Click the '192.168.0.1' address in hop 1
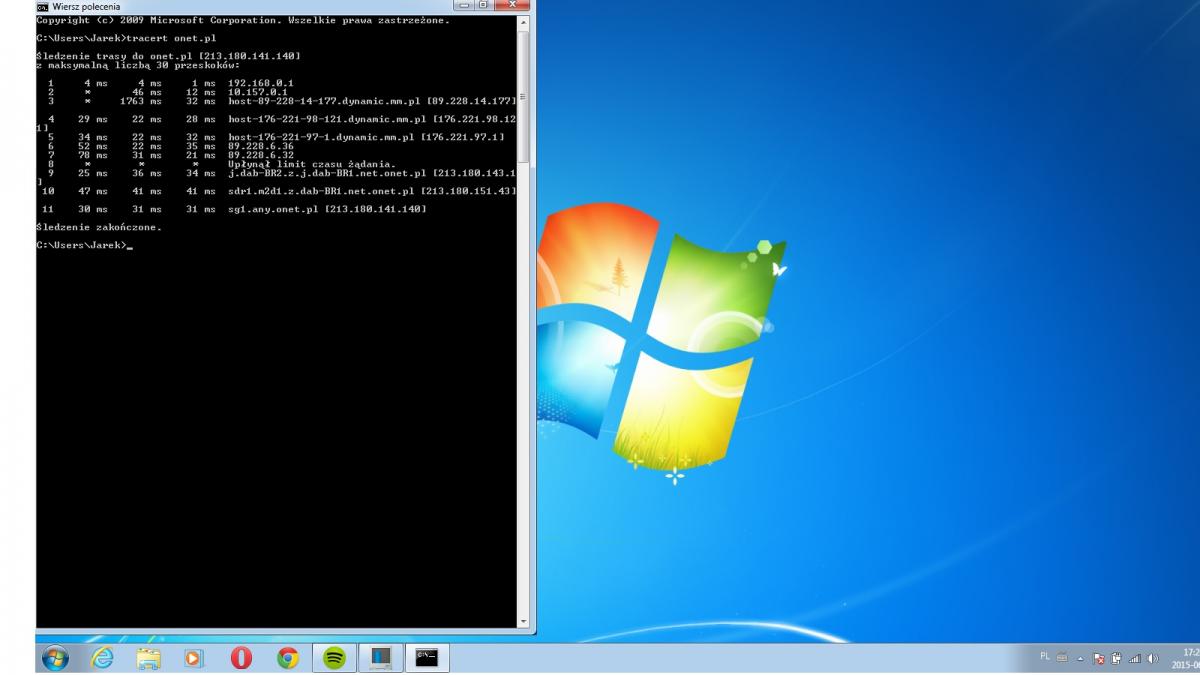1200x675 pixels. [x=261, y=83]
